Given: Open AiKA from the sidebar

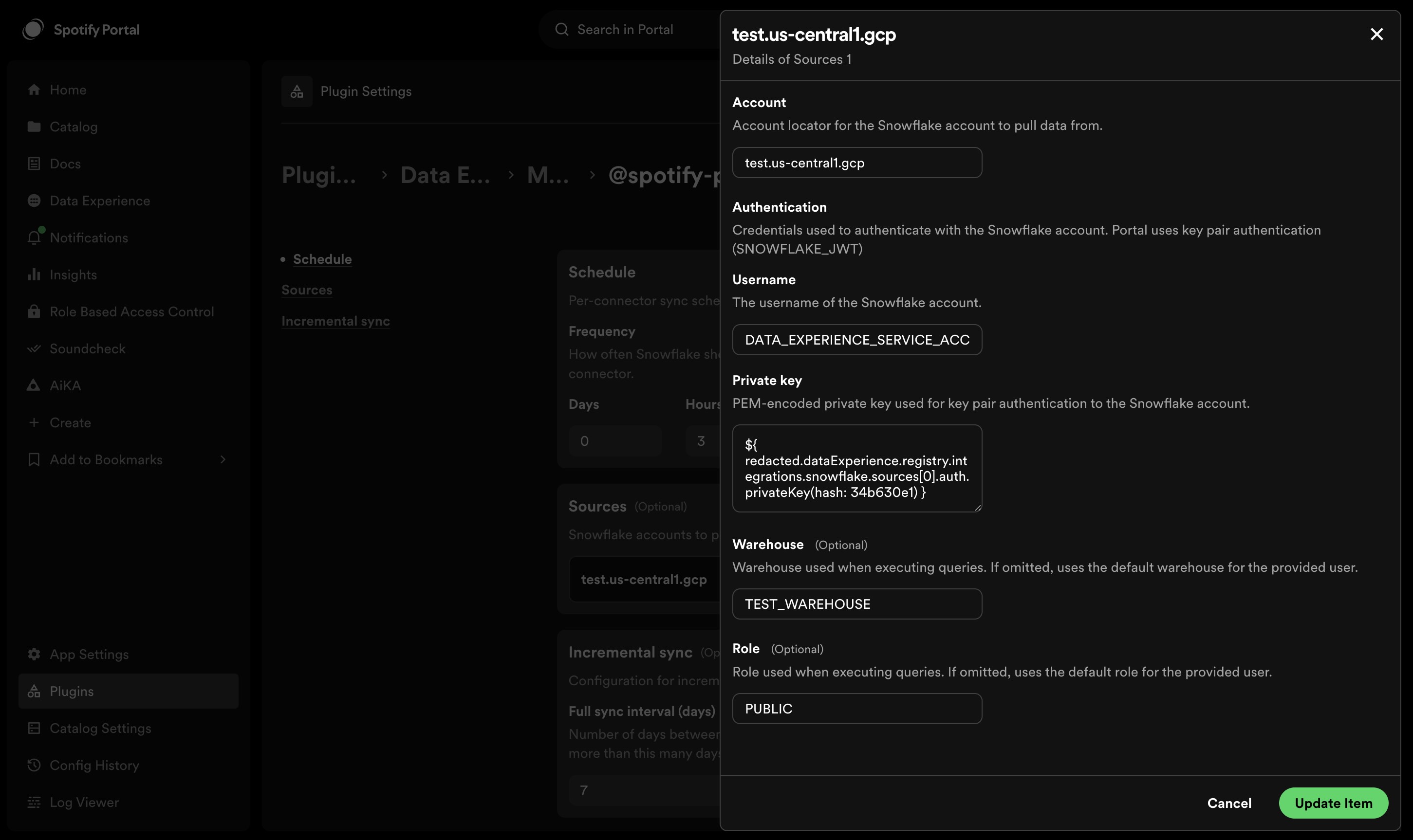Looking at the screenshot, I should tap(129, 385).
